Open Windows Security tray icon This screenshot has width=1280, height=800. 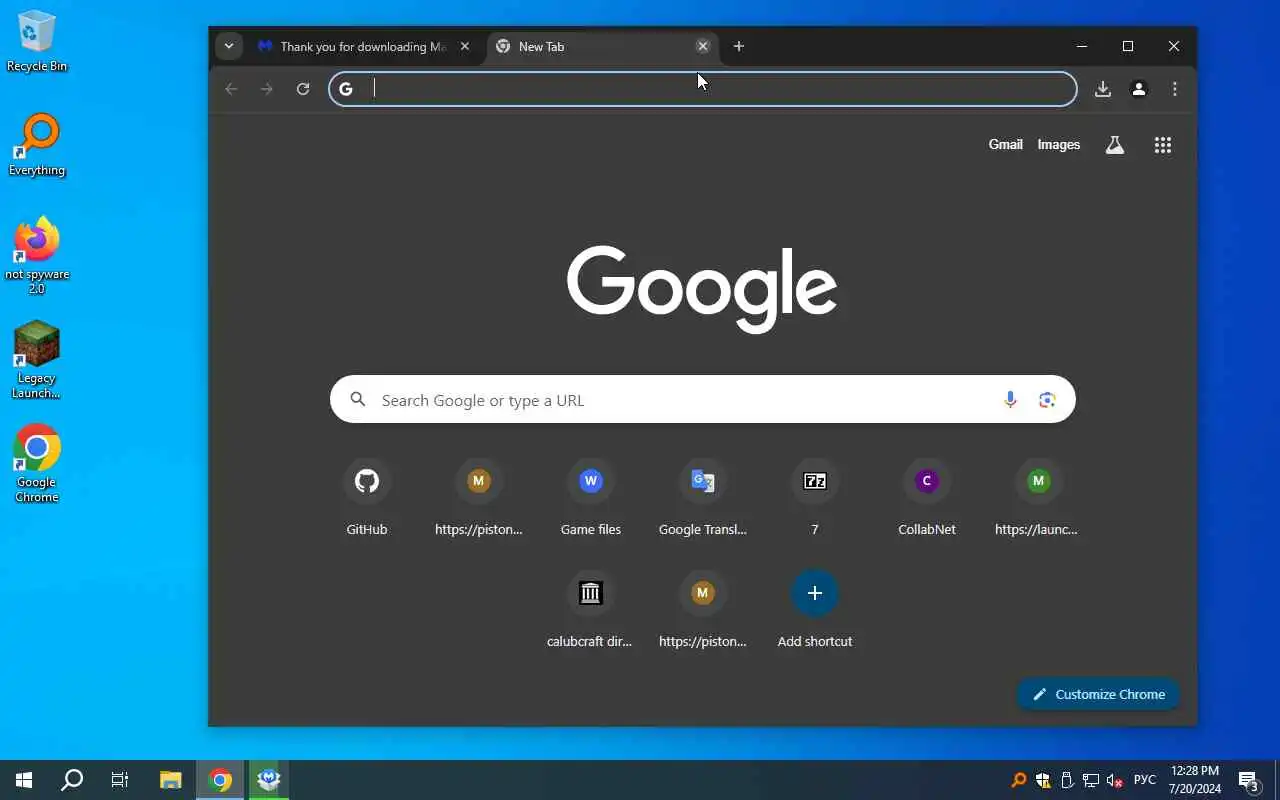1043,780
